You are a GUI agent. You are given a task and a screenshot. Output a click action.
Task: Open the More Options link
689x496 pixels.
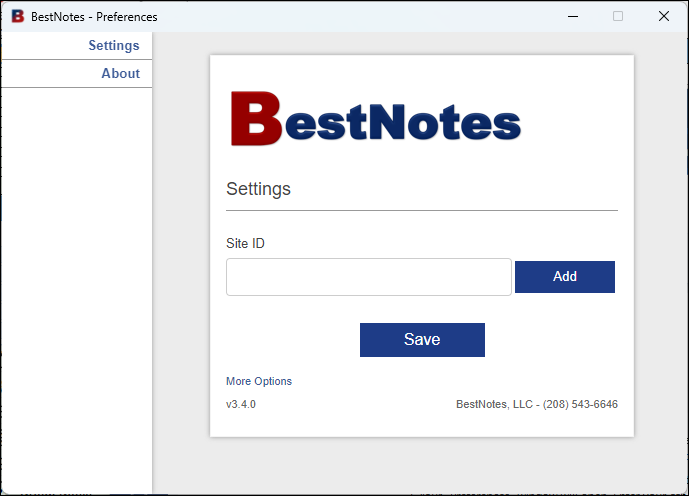coord(259,381)
